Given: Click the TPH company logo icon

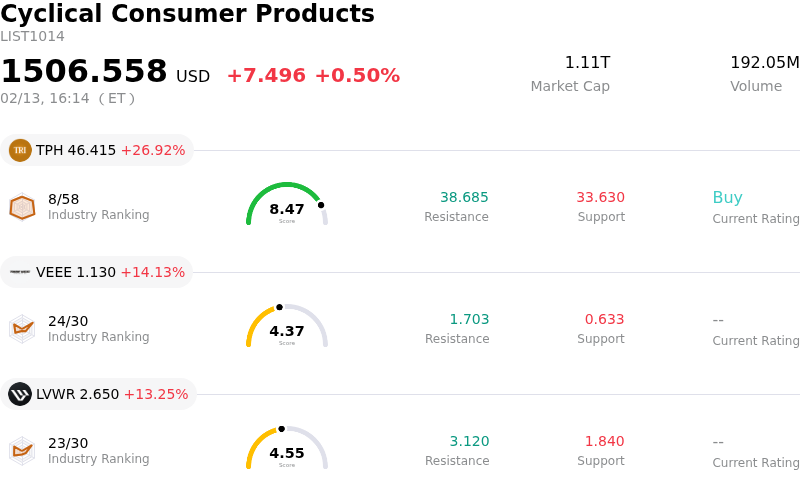Looking at the screenshot, I should click(20, 151).
